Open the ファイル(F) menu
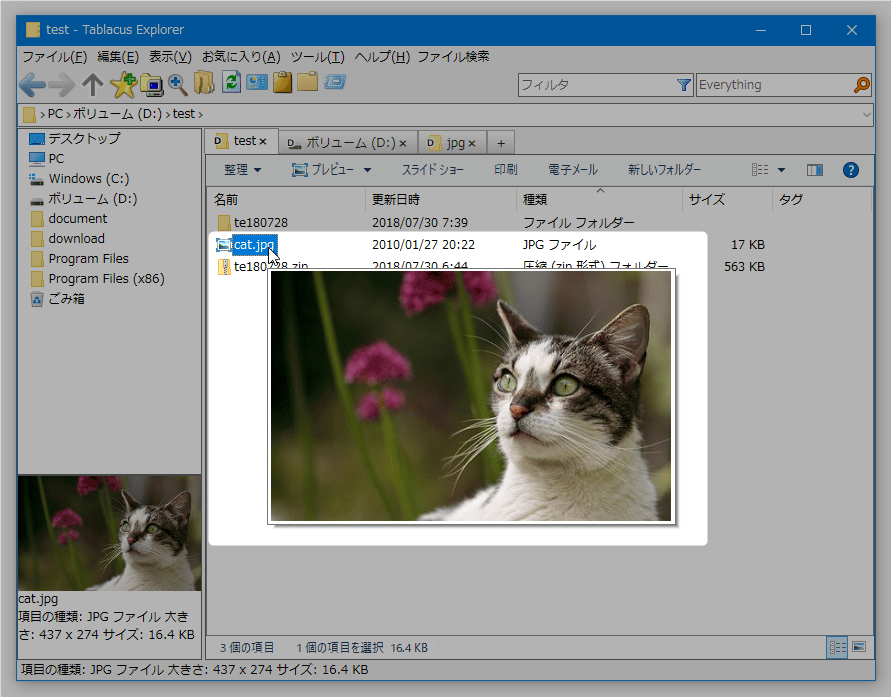Image resolution: width=891 pixels, height=697 pixels. coord(55,57)
